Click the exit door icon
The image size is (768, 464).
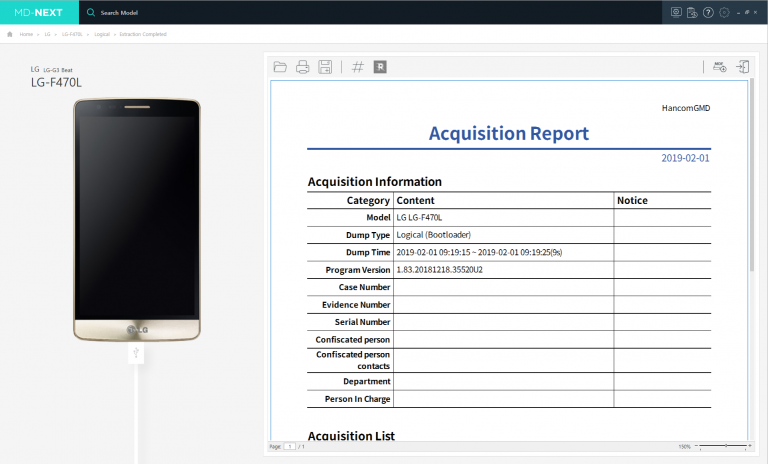[x=743, y=67]
